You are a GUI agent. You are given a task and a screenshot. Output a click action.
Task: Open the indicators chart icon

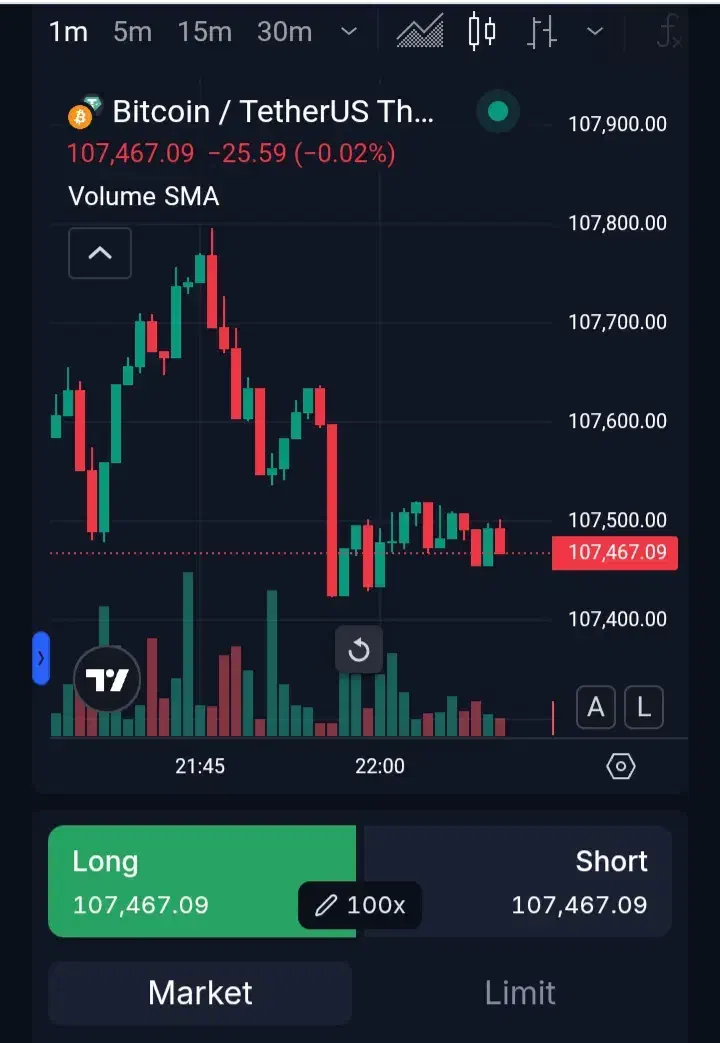click(420, 31)
